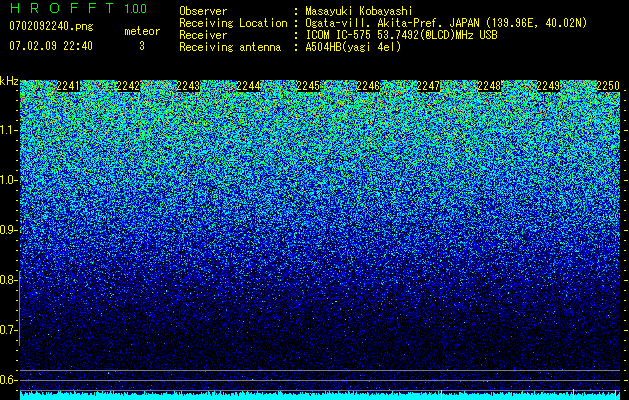Click the Observer label

point(203,11)
